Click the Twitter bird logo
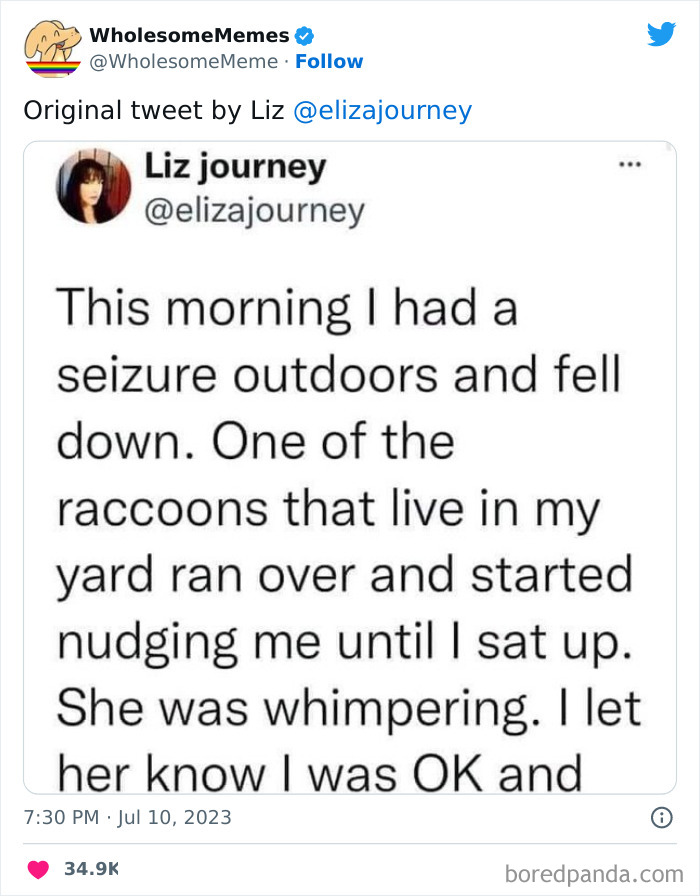The image size is (700, 896). [661, 34]
